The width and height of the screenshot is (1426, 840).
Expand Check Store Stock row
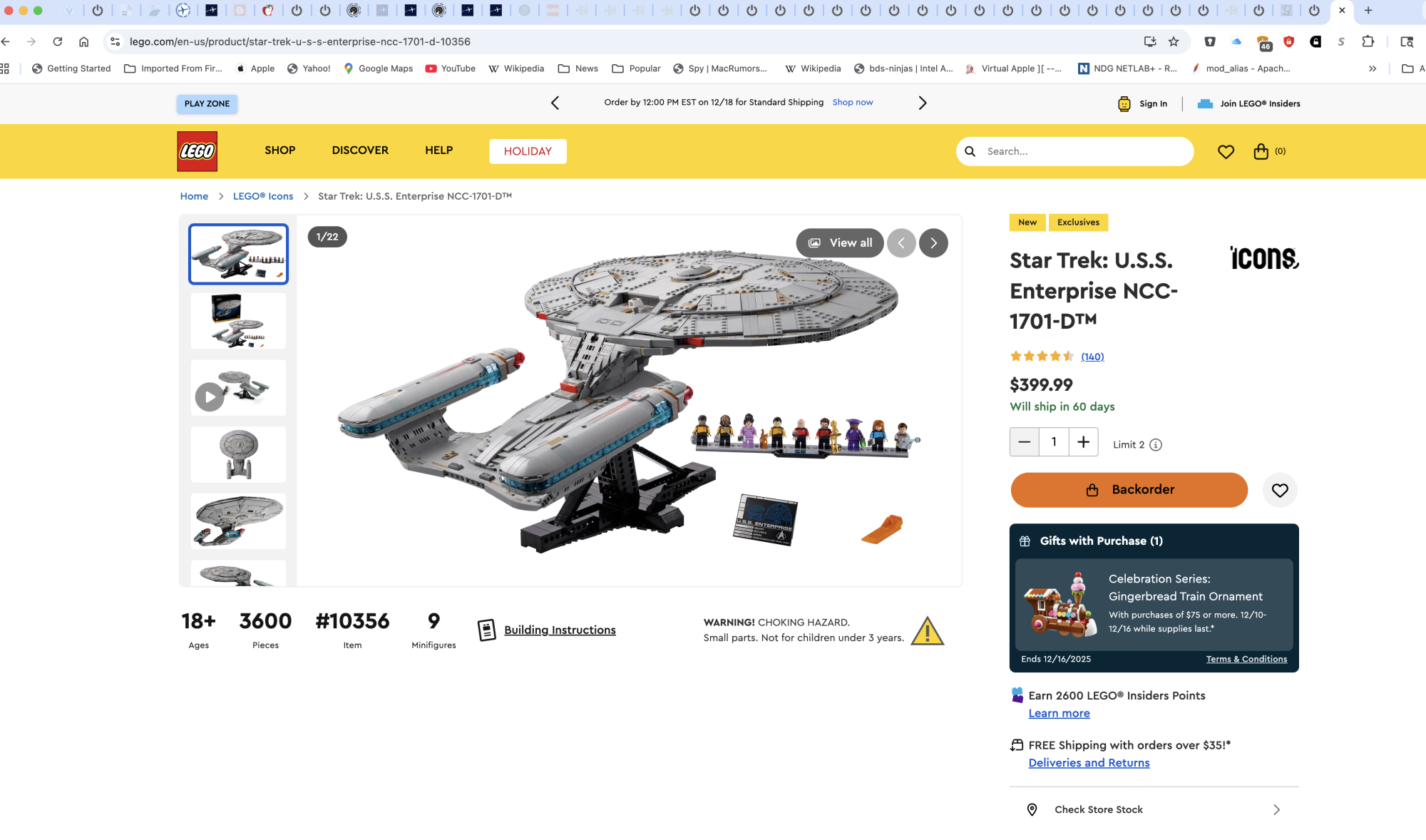point(1154,809)
